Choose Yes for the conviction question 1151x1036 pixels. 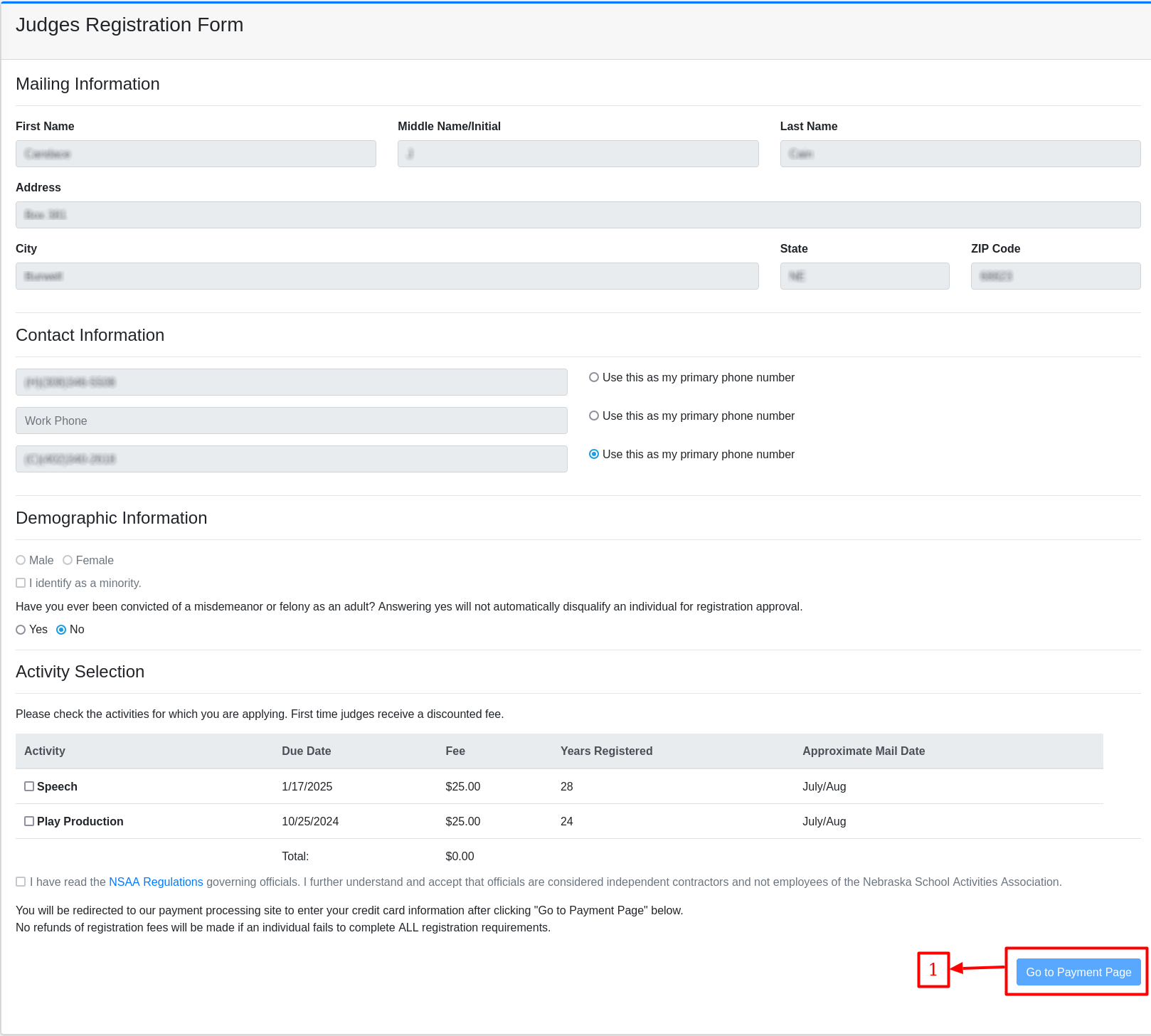tap(21, 630)
